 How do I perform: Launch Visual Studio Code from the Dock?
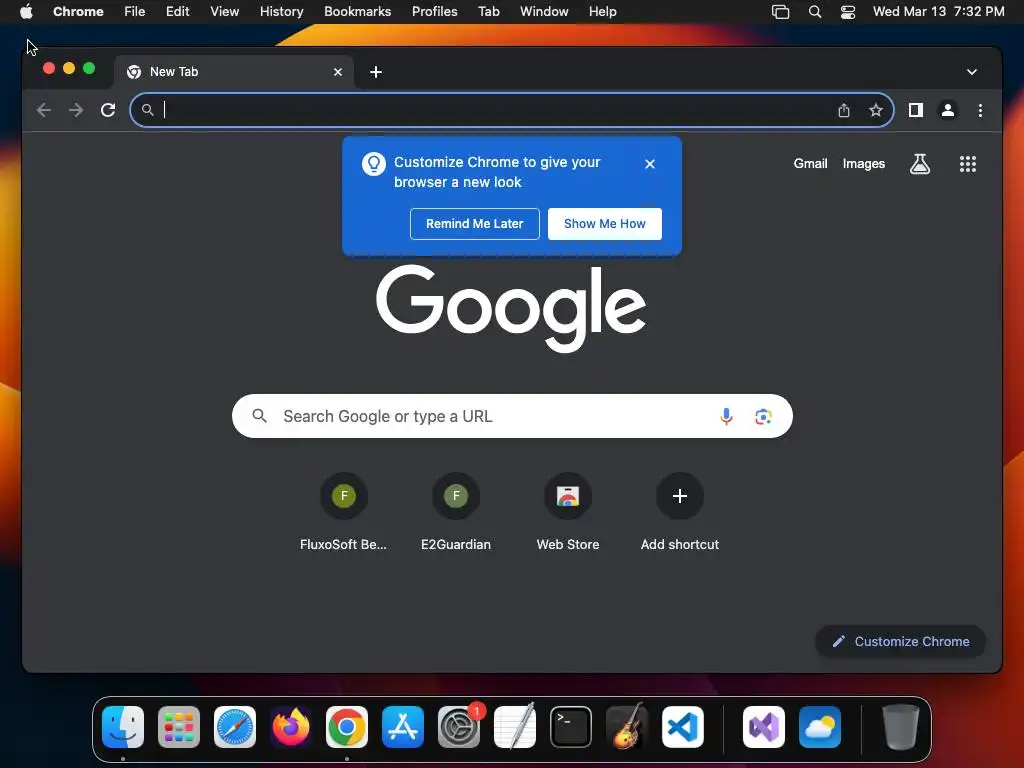click(x=682, y=727)
